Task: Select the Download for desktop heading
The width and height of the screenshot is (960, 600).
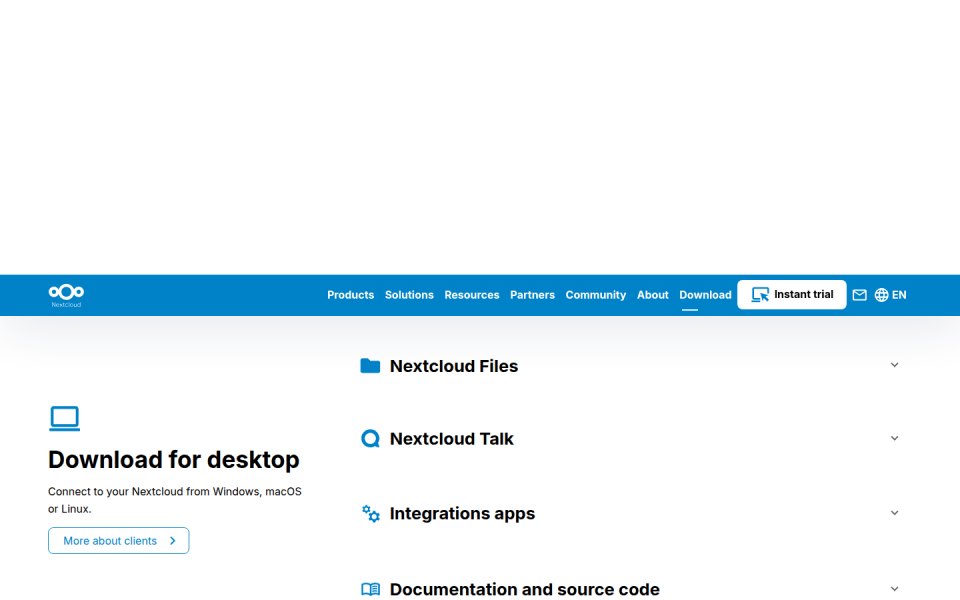Action: pos(174,460)
